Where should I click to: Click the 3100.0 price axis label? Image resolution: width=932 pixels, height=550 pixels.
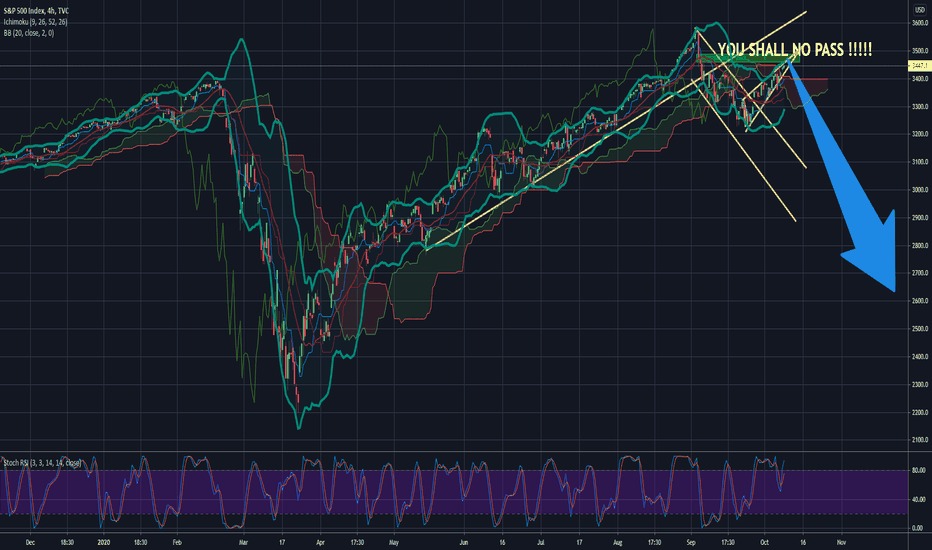click(x=920, y=162)
